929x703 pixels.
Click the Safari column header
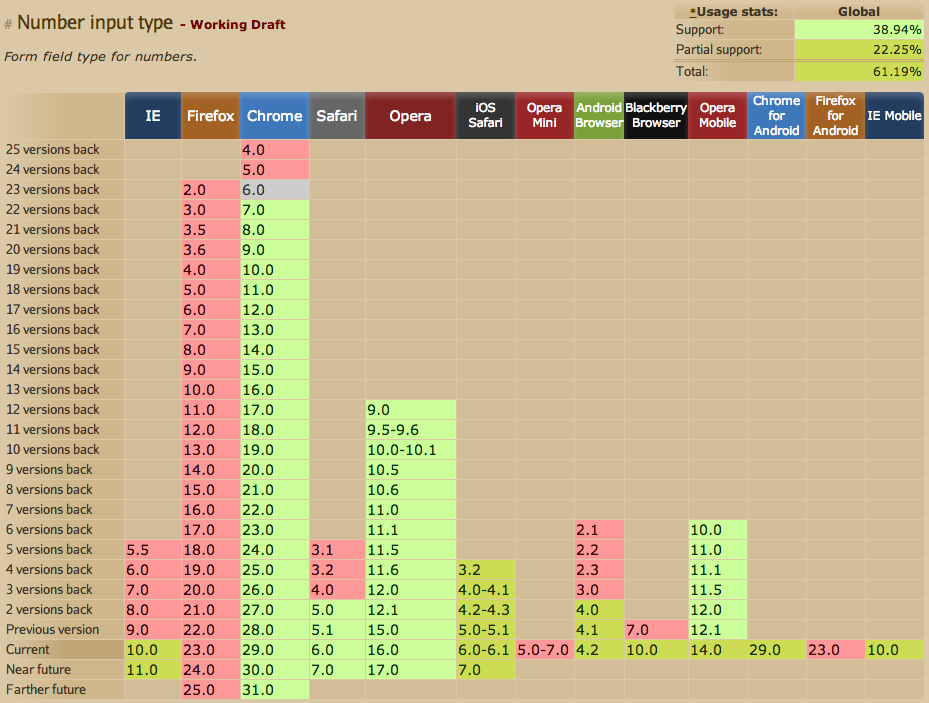[x=337, y=116]
